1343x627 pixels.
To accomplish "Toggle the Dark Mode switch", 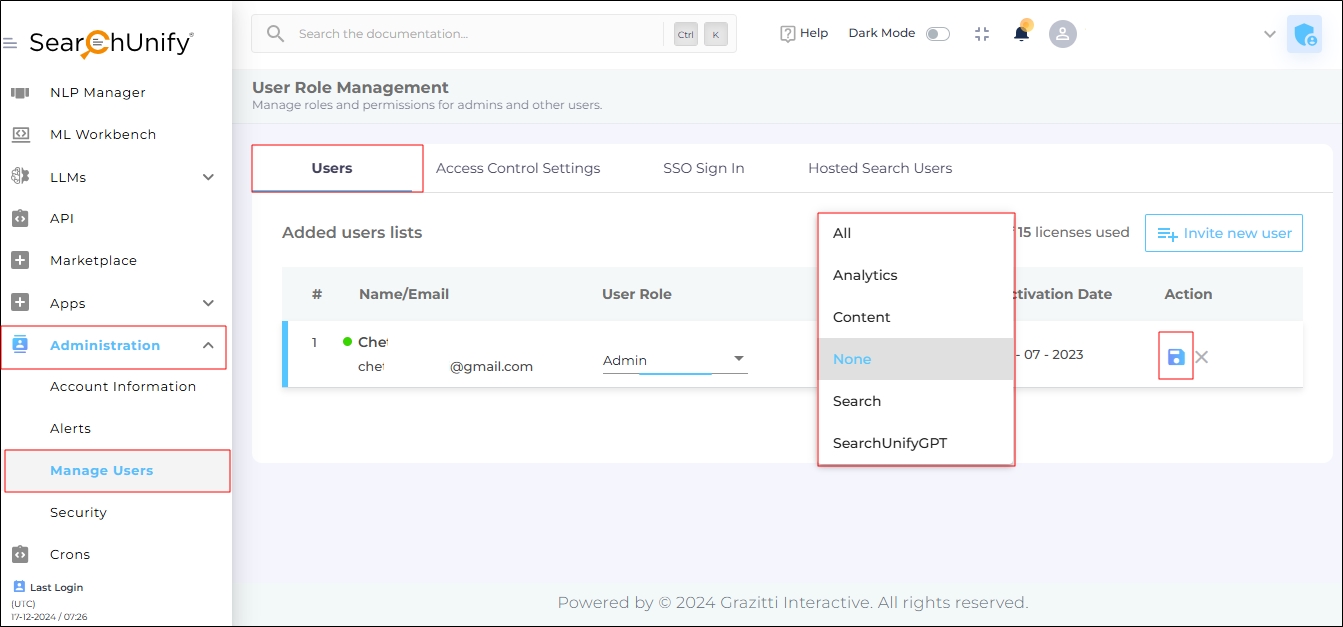I will (937, 34).
